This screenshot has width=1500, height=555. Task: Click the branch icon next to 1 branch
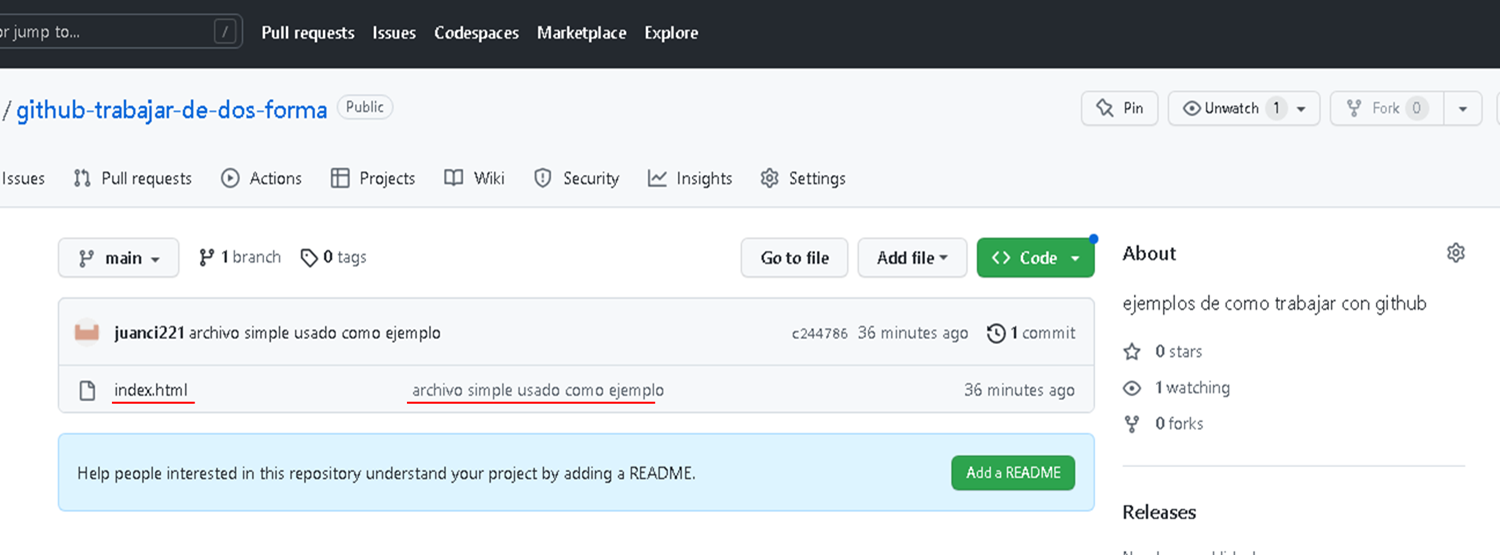pyautogui.click(x=207, y=257)
